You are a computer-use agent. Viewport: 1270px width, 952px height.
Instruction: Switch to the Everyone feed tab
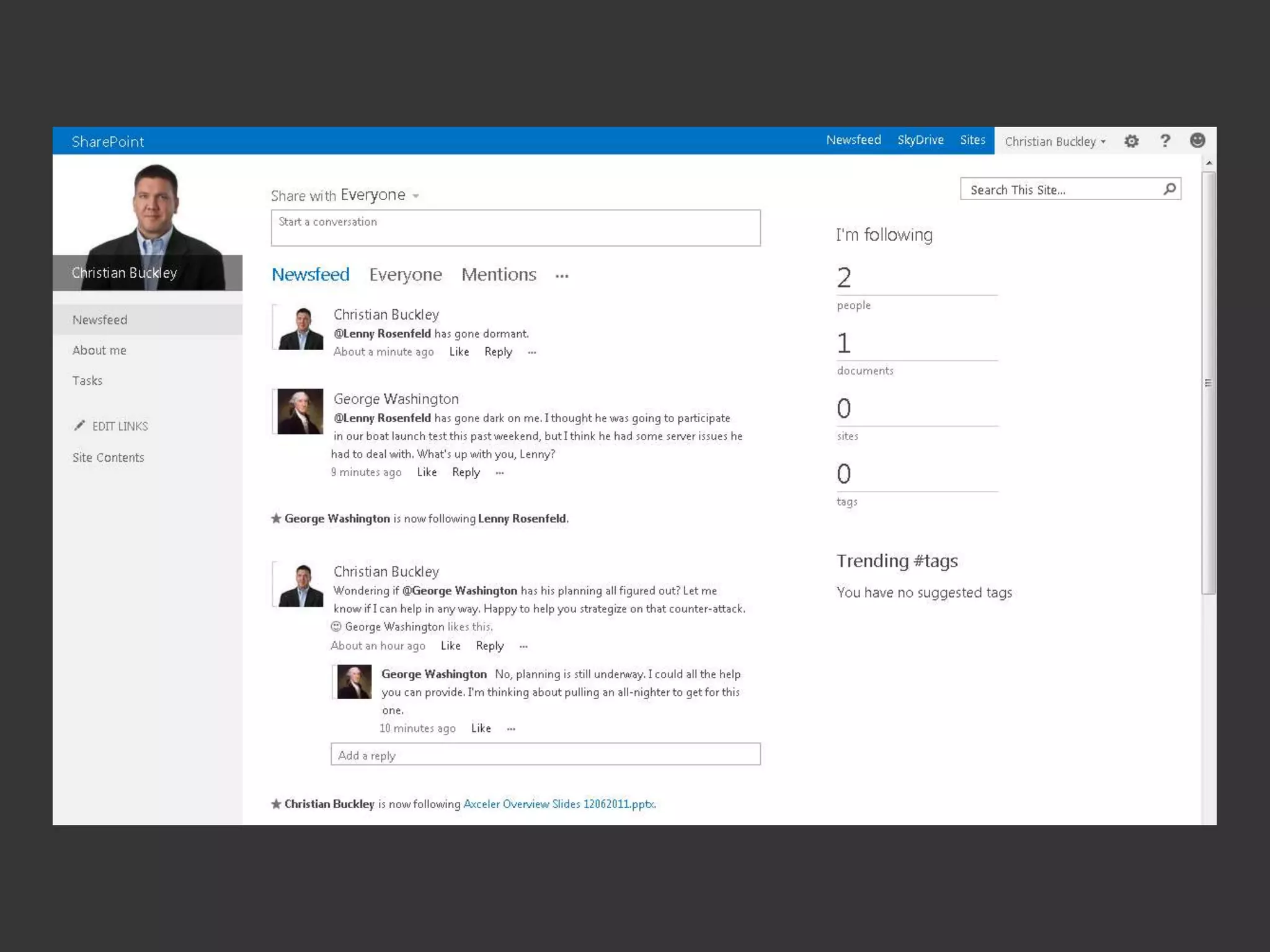(406, 275)
